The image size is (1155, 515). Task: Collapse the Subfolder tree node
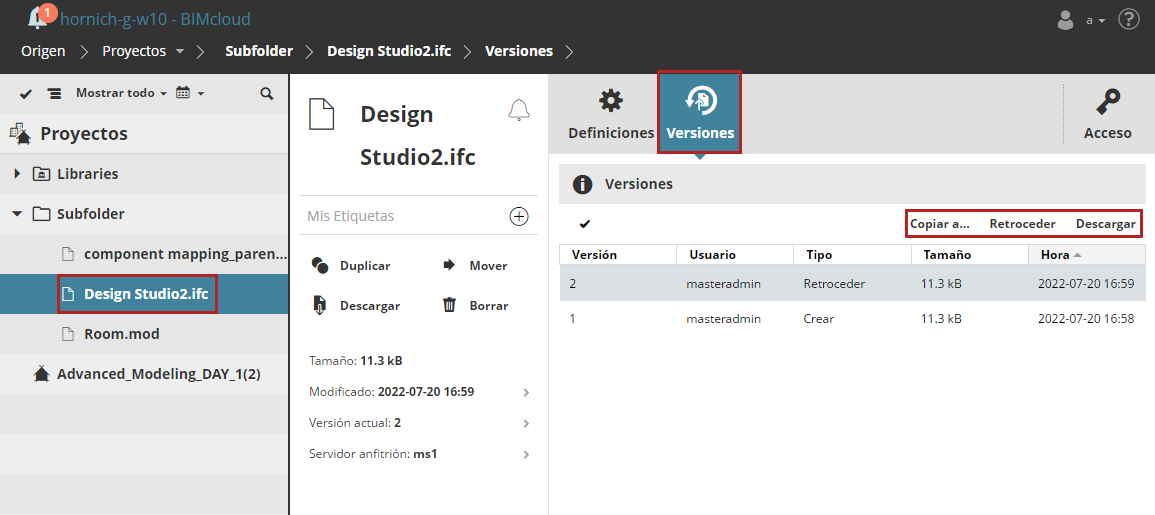click(17, 213)
